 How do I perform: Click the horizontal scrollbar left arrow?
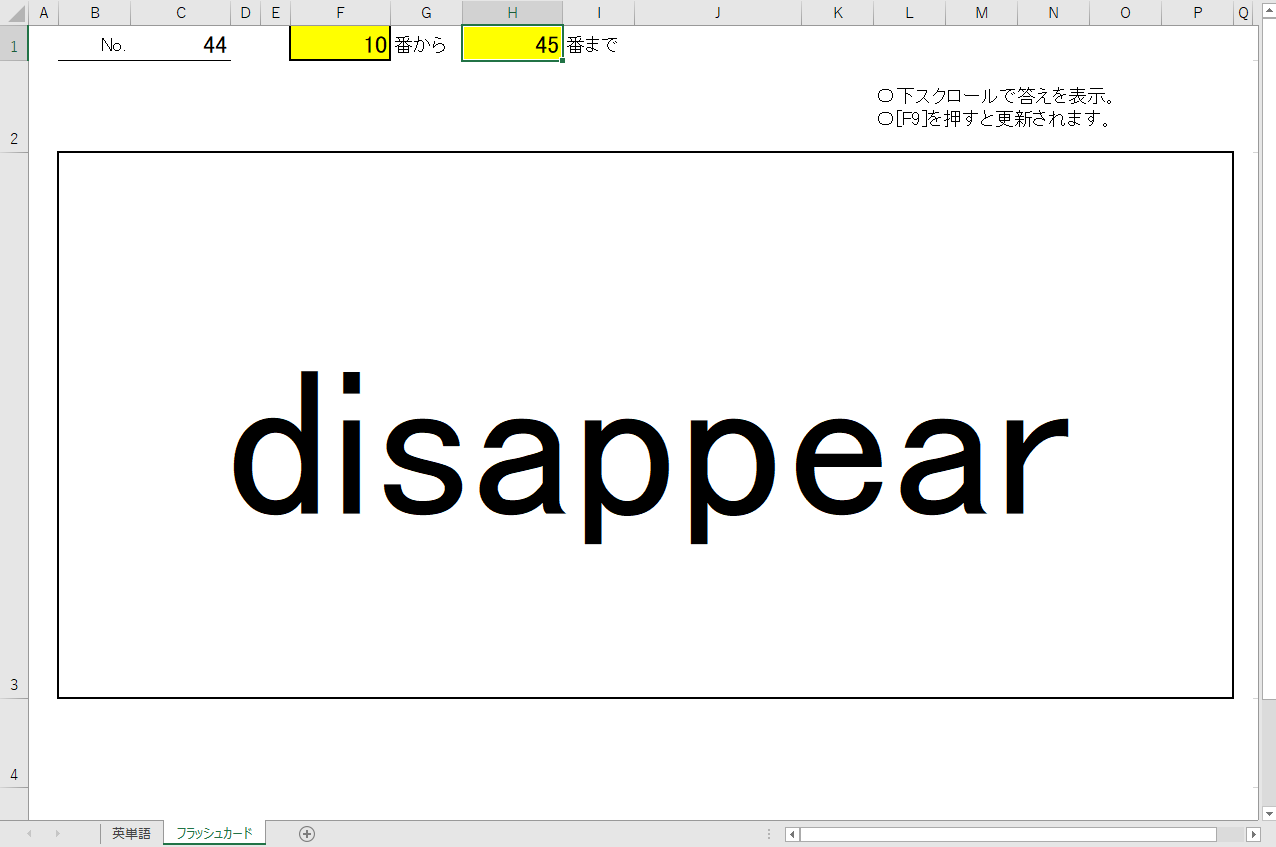pyautogui.click(x=792, y=834)
